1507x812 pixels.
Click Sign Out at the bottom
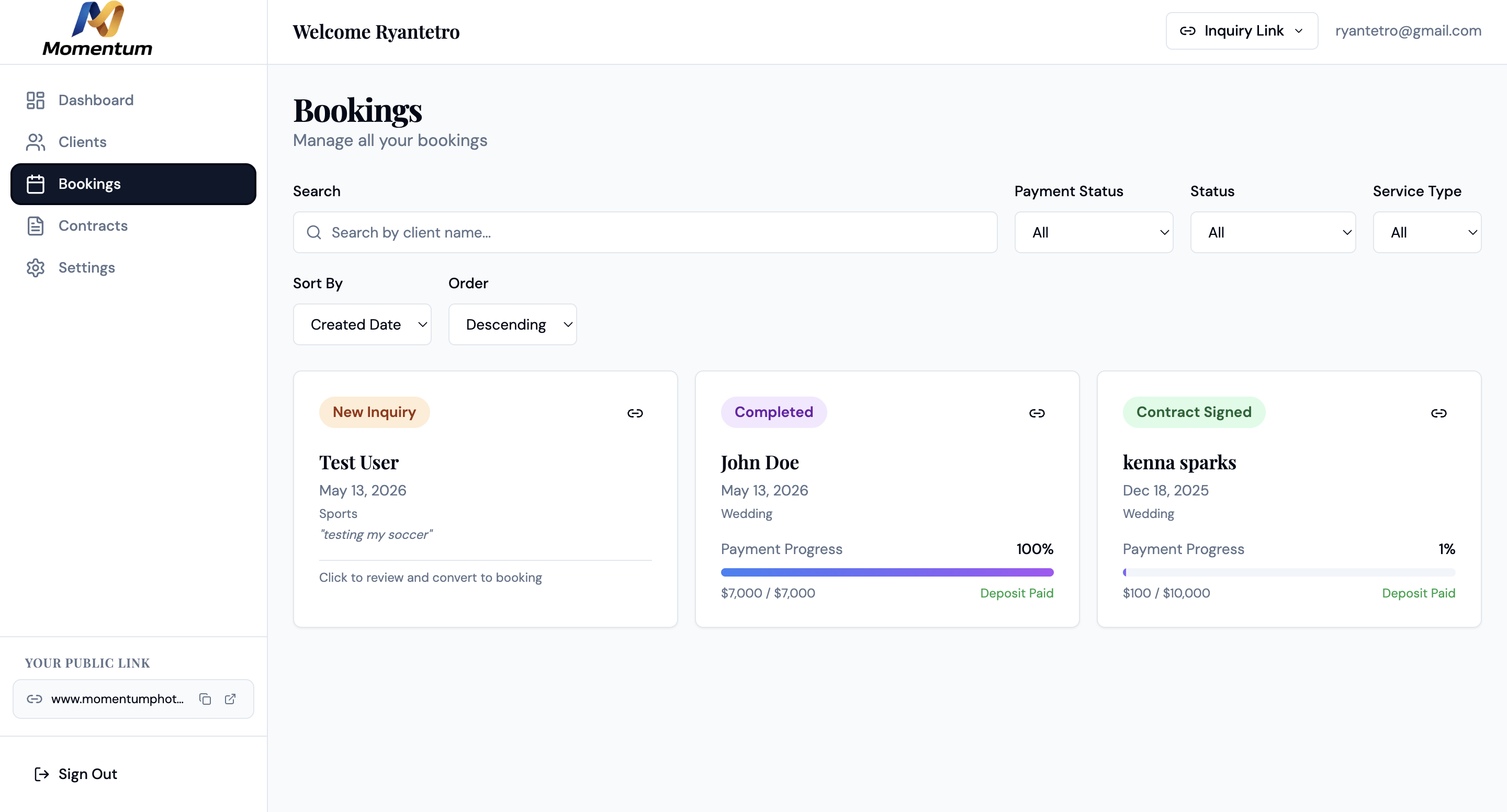pos(75,773)
